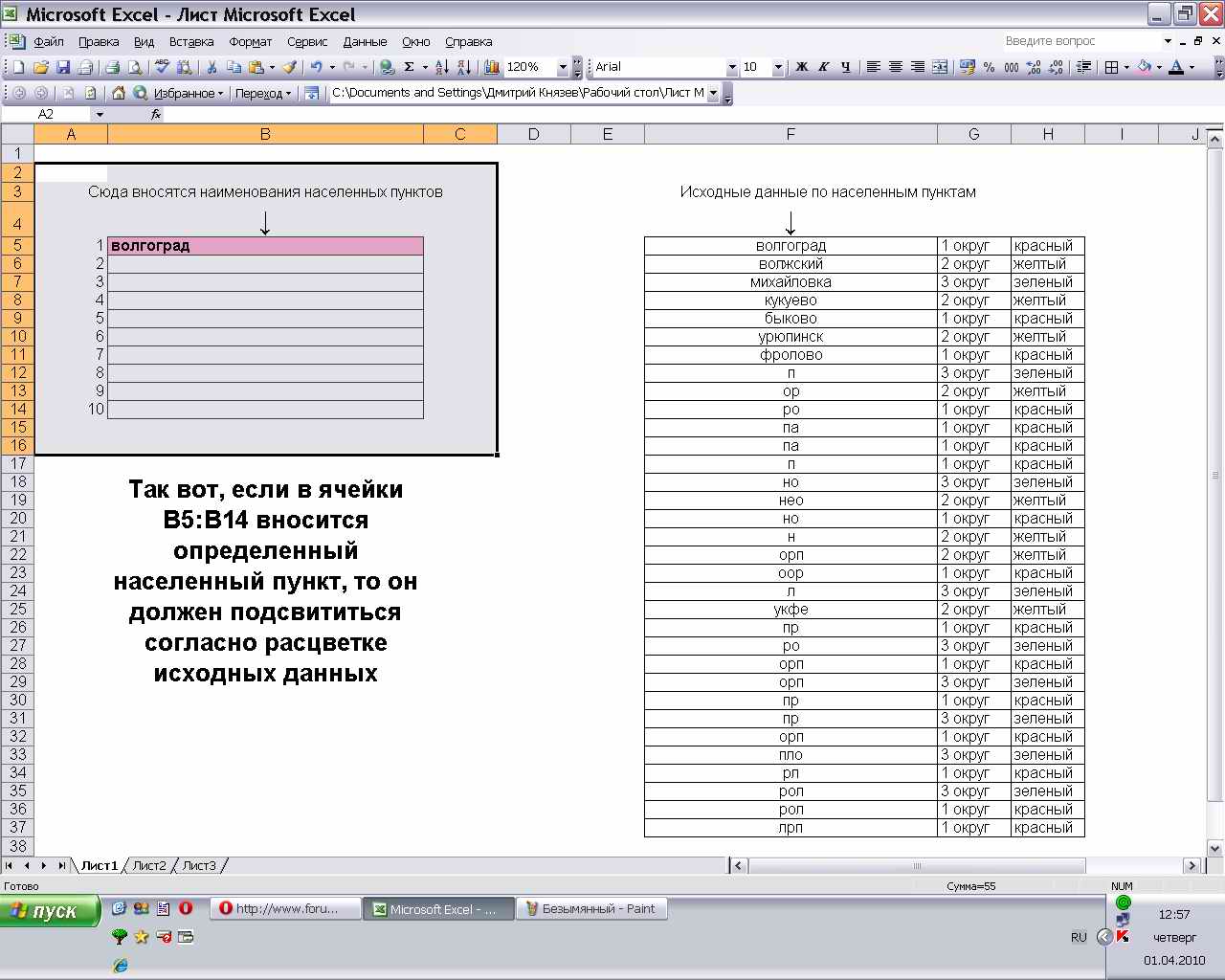1225x980 pixels.
Task: Open the Chart Wizard icon
Action: (492, 67)
